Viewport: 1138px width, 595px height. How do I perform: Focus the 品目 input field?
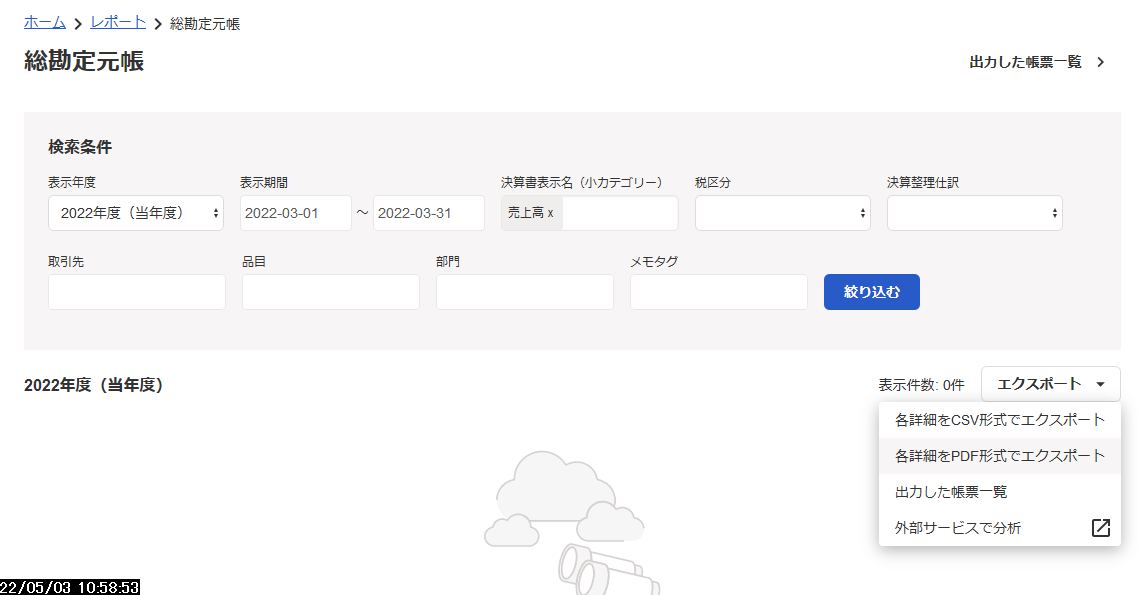331,292
